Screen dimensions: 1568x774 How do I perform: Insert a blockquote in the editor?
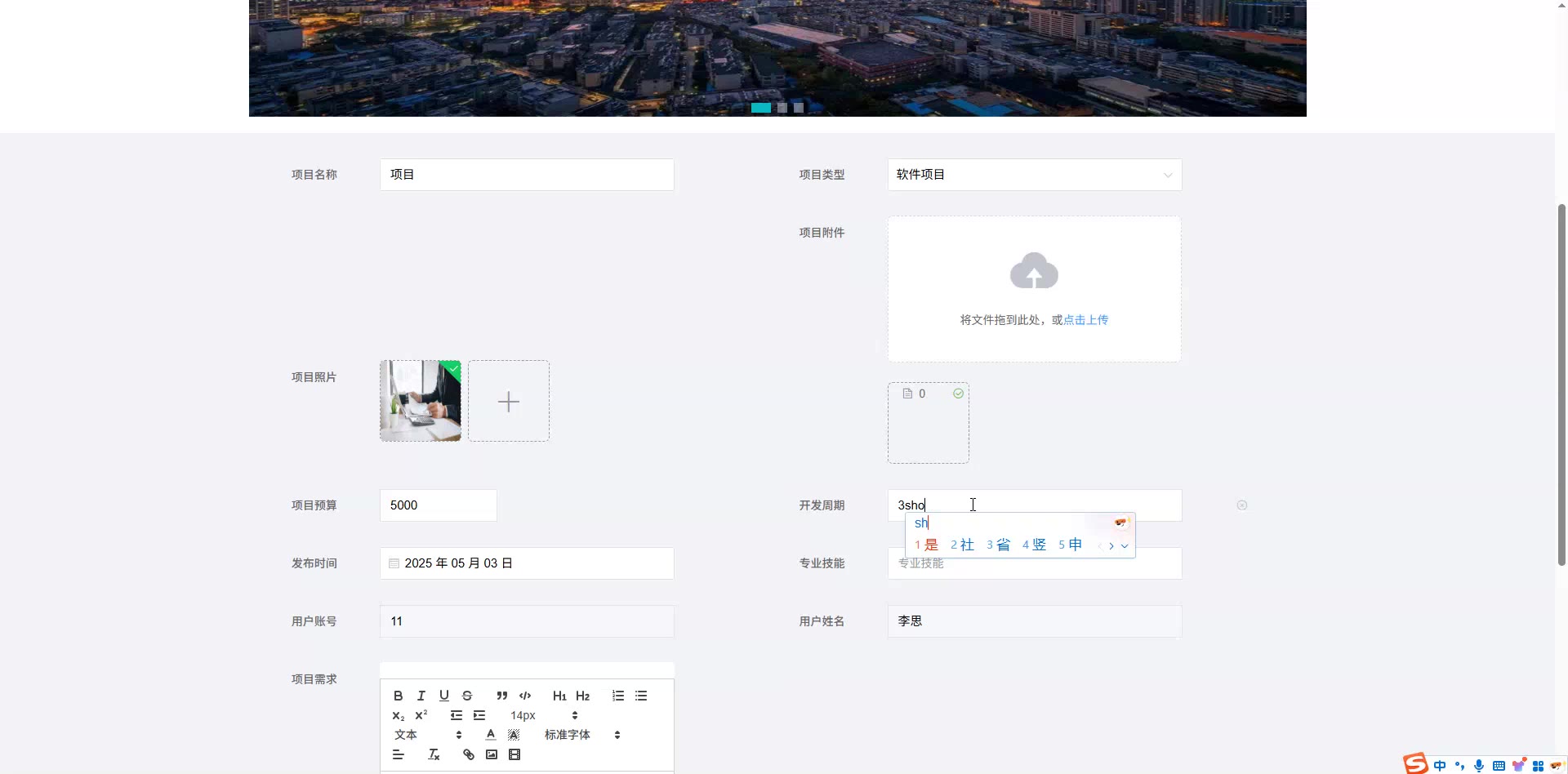(x=501, y=696)
